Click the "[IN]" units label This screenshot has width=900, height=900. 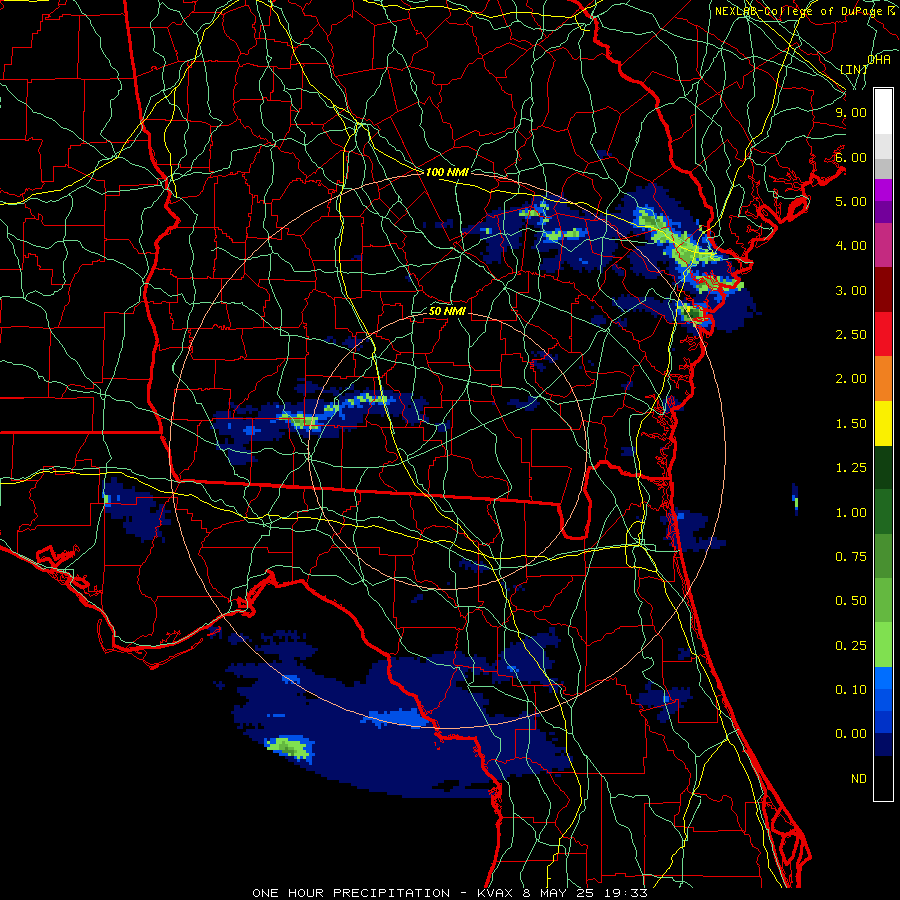pos(854,69)
